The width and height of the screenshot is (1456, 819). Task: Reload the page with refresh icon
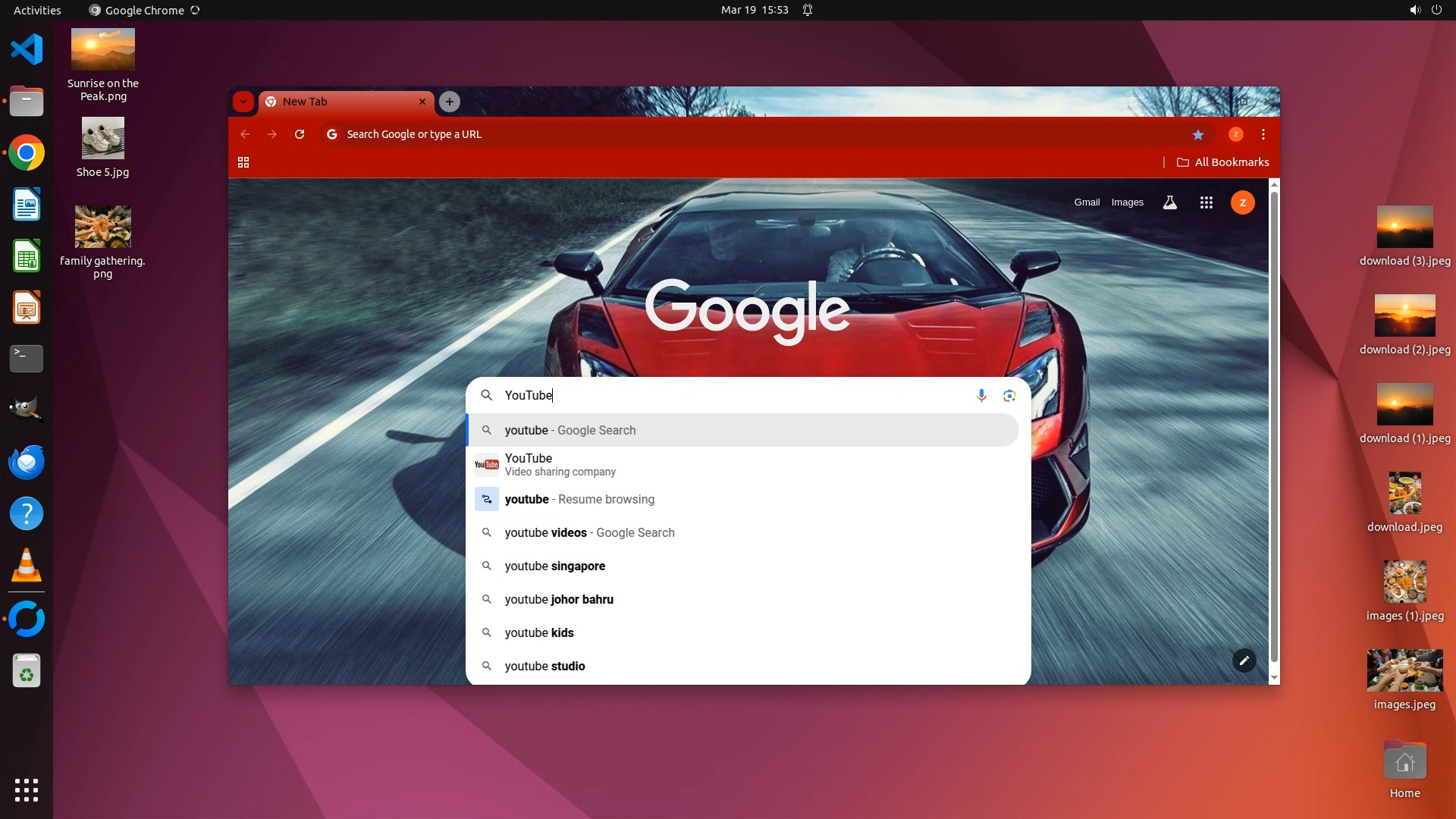300,134
